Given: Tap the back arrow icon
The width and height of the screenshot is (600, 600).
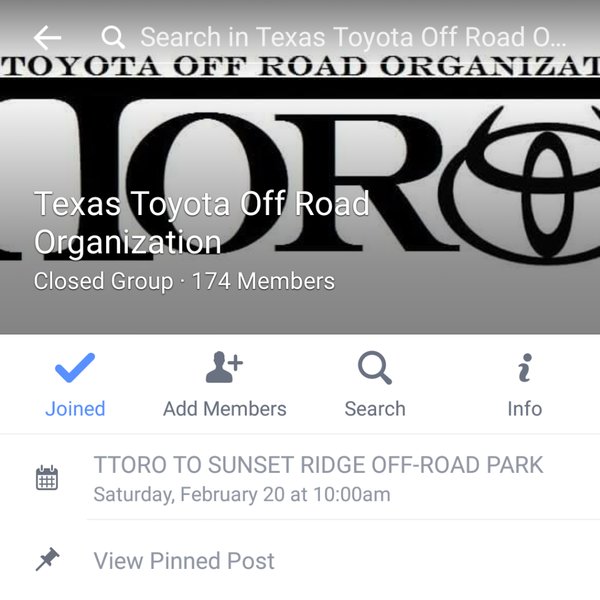Looking at the screenshot, I should (x=47, y=38).
